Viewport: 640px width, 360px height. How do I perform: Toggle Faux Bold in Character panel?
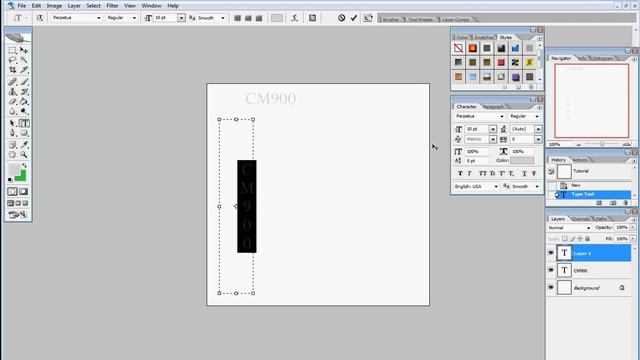pos(460,173)
